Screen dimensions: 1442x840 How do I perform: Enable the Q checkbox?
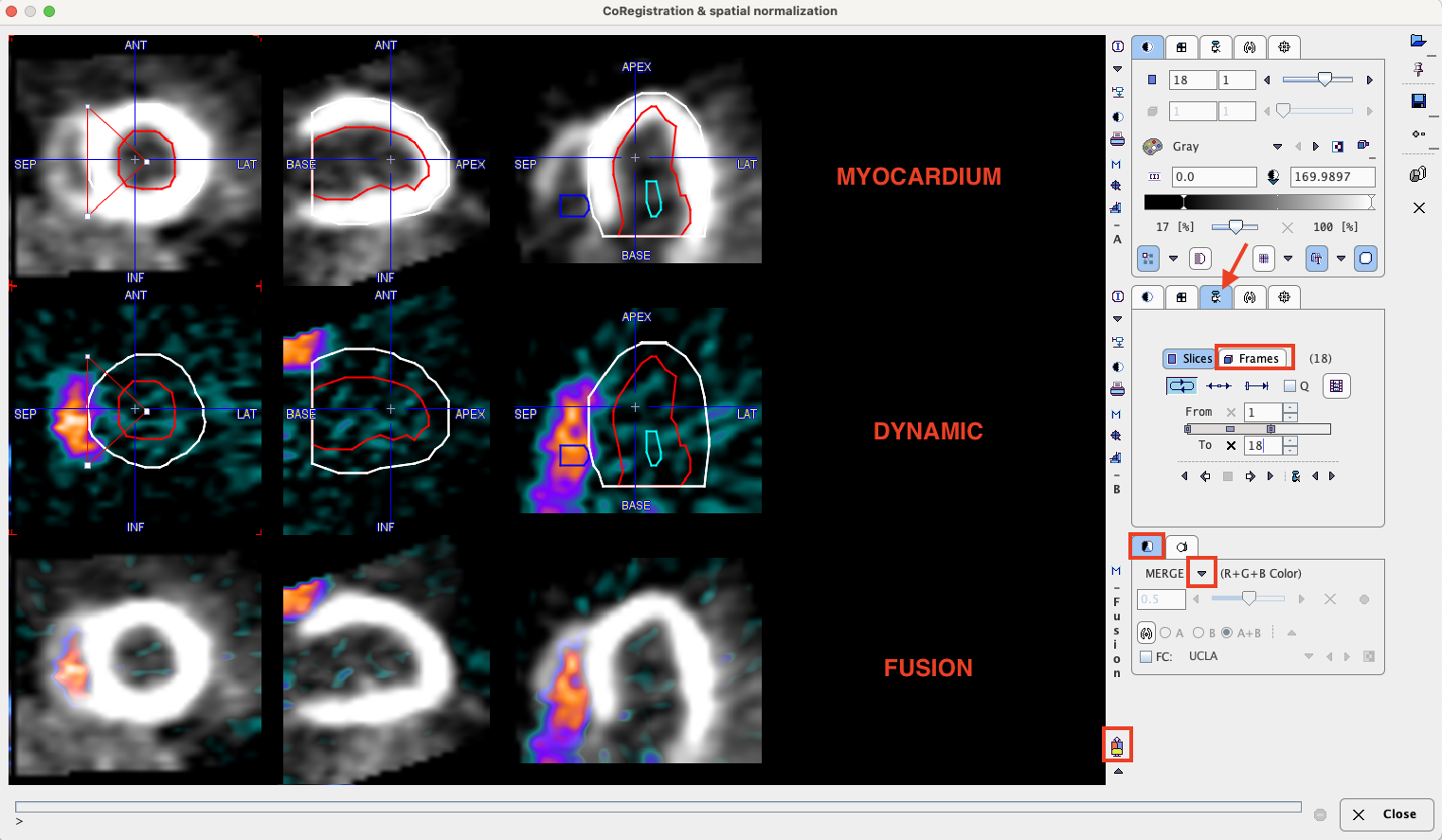pyautogui.click(x=1289, y=386)
